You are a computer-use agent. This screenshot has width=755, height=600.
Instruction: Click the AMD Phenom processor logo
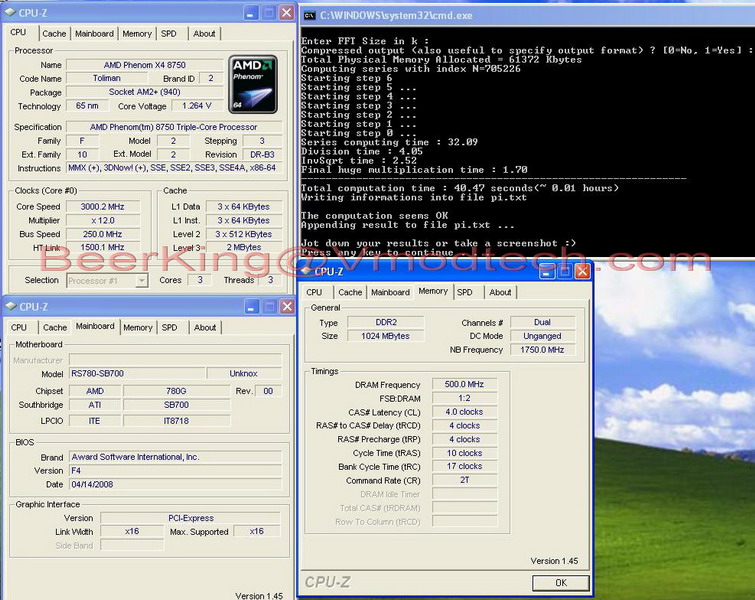(x=253, y=85)
